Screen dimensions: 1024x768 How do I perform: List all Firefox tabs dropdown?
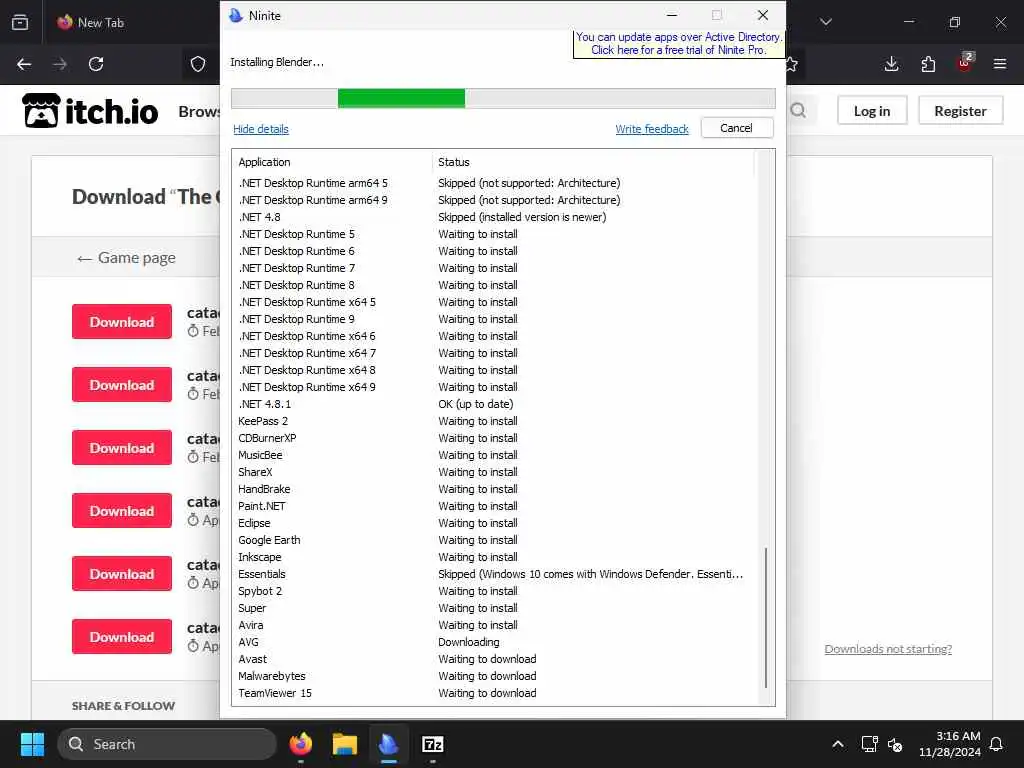825,22
